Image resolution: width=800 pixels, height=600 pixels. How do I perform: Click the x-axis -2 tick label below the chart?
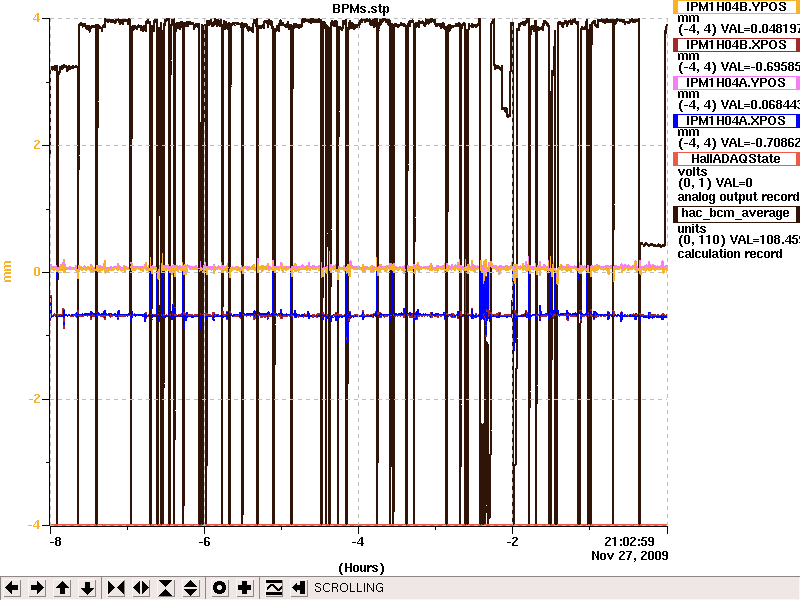[x=512, y=542]
